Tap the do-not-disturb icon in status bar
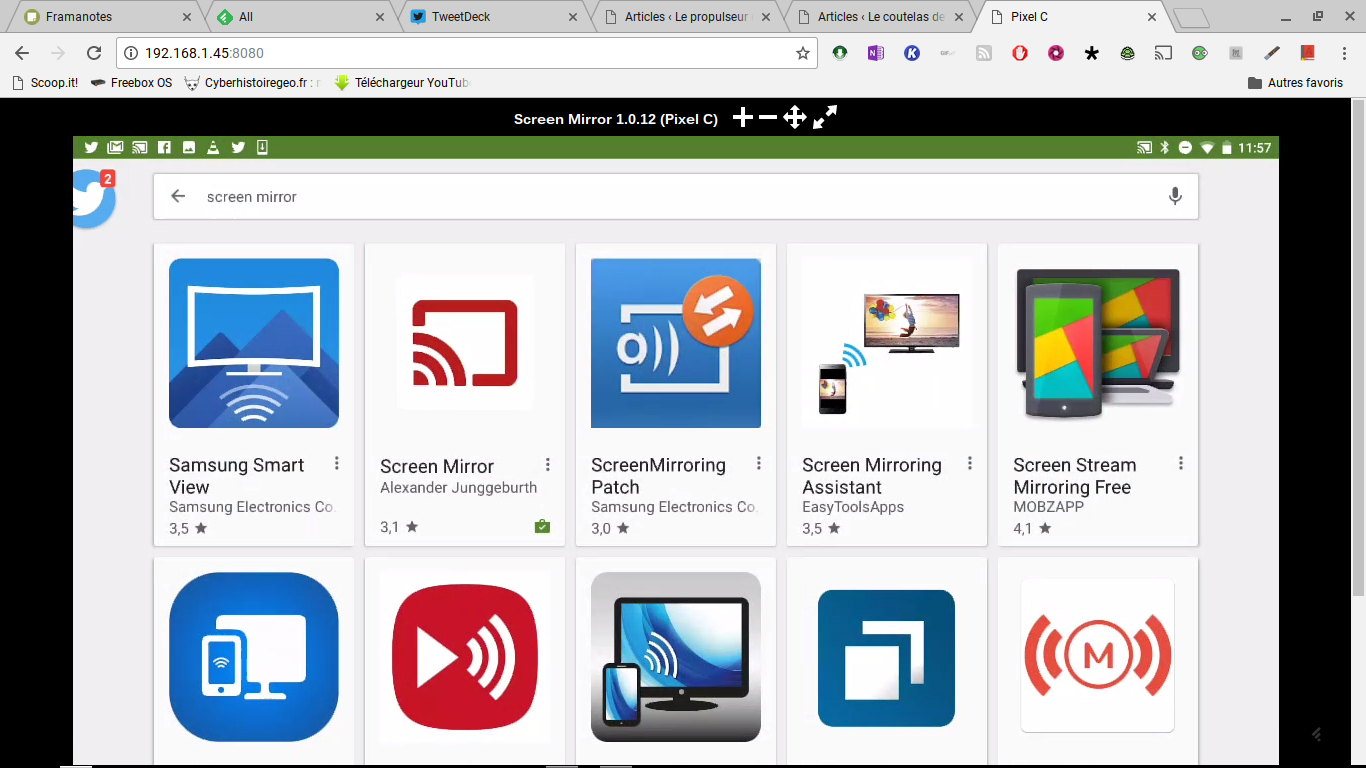 click(x=1185, y=147)
